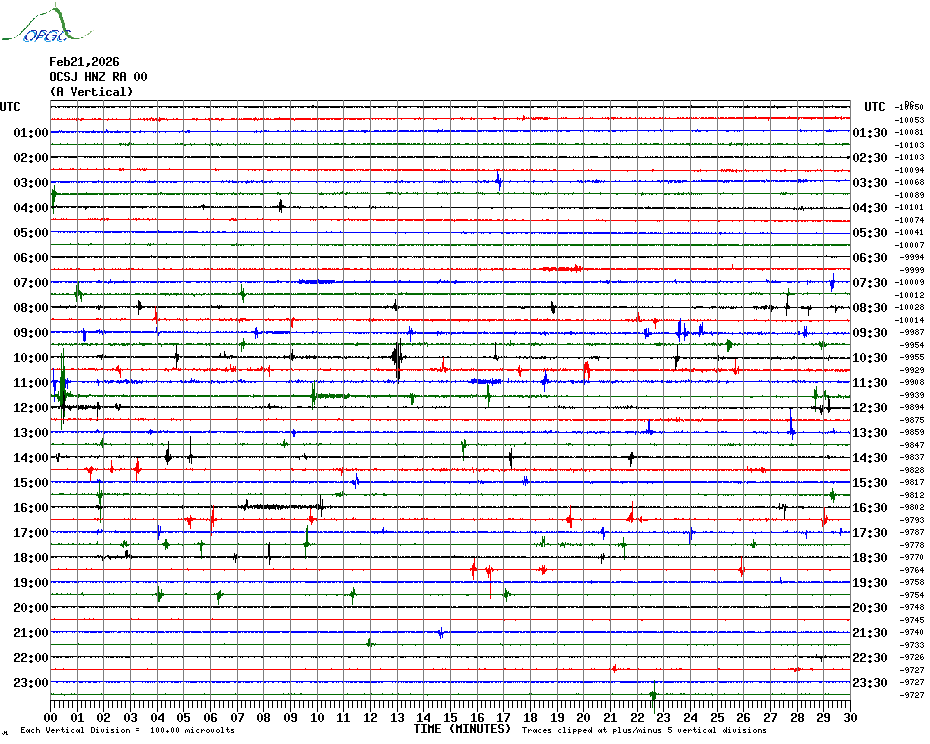Screen dimensions: 930x744
Task: Click minute 00 at the start of time axis
Action: (x=51, y=717)
